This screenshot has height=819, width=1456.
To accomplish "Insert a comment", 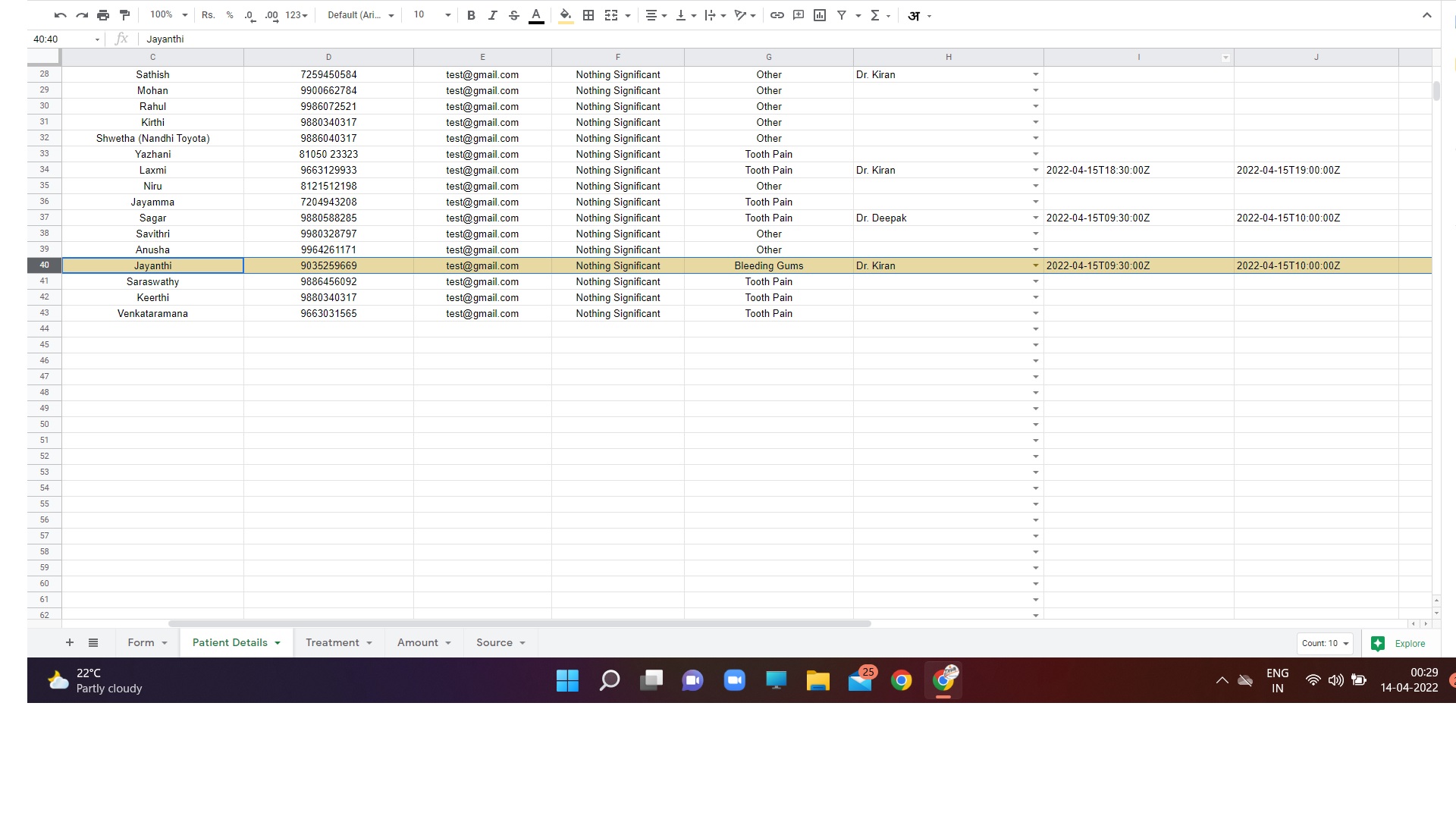I will coord(799,15).
